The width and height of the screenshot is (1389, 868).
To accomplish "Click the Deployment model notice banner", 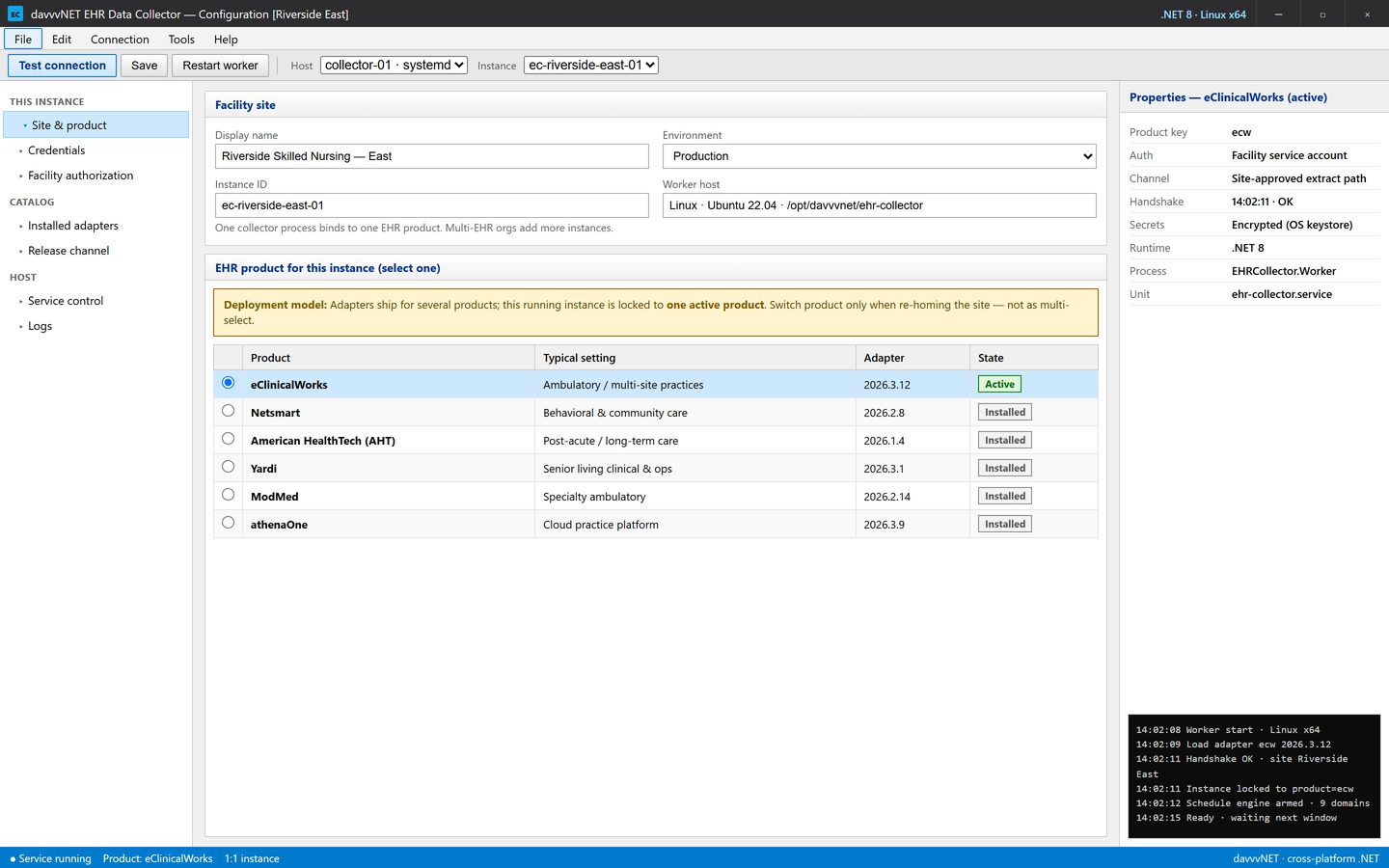I will [x=656, y=312].
